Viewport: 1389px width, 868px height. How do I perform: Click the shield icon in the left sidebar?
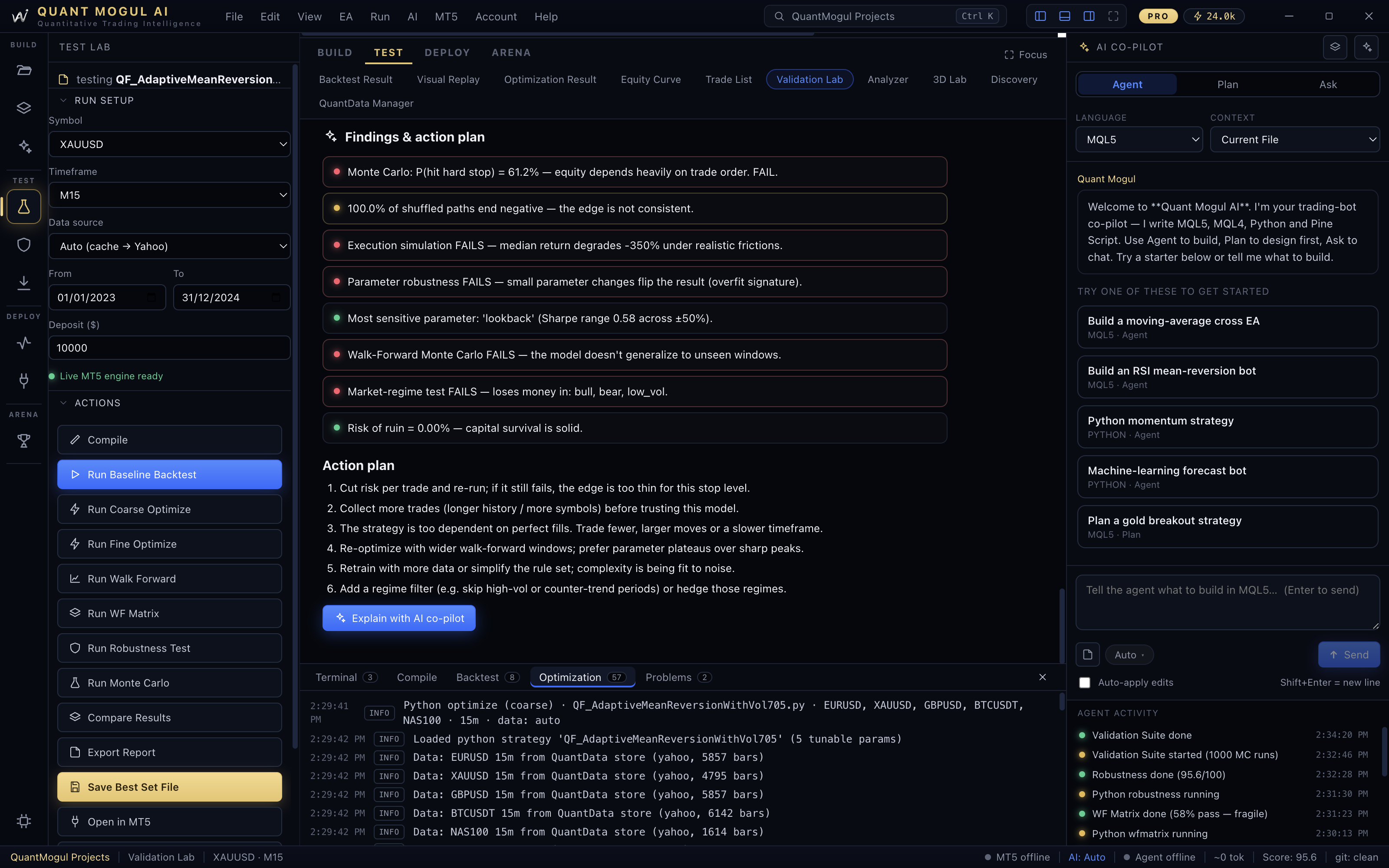coord(23,244)
